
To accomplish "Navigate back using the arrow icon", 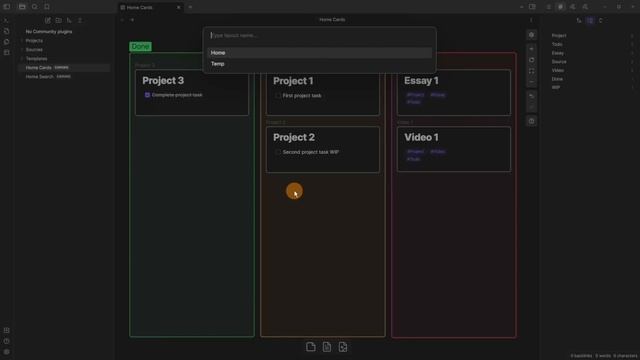I will (122, 20).
